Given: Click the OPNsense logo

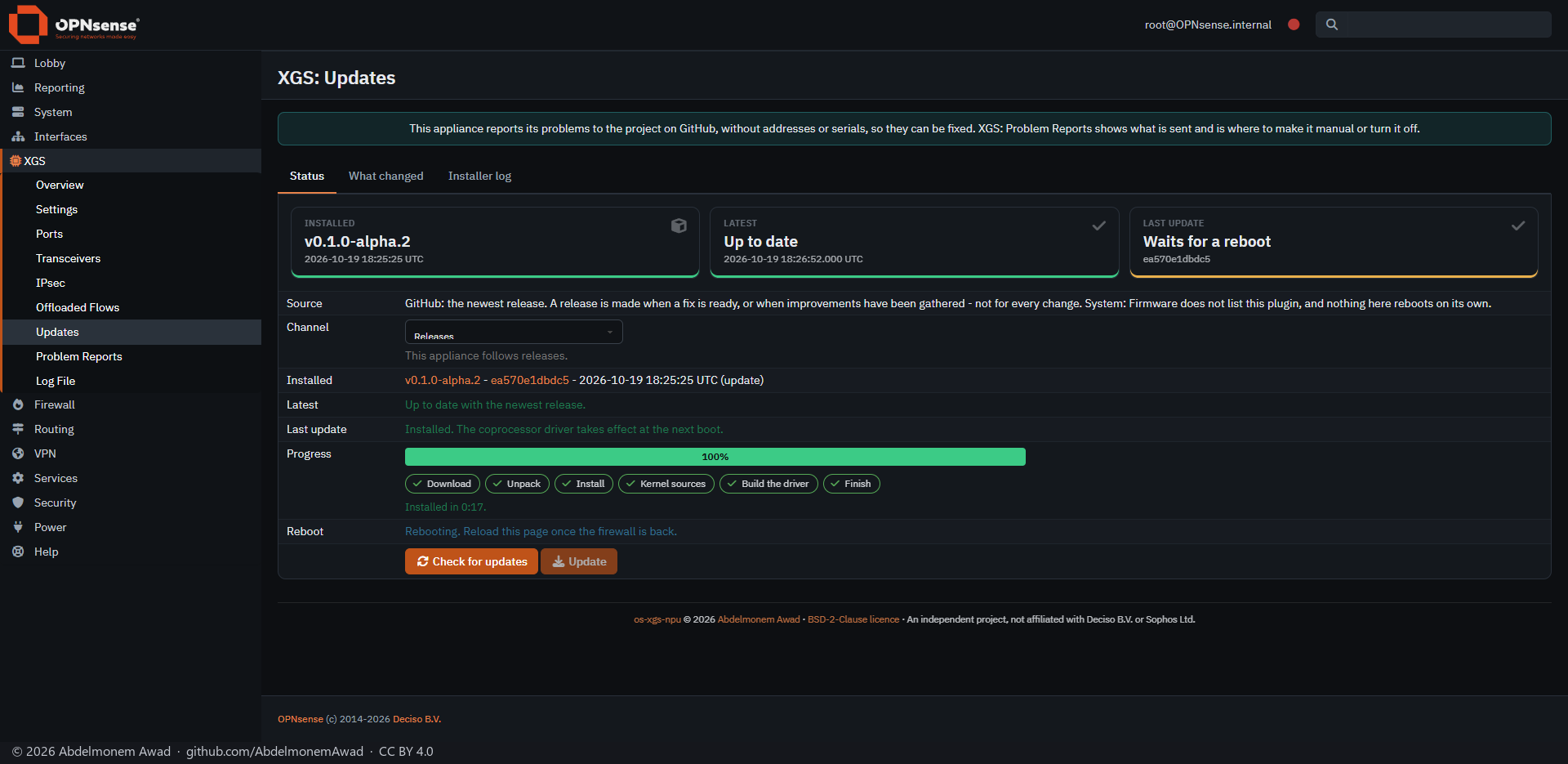Looking at the screenshot, I should pyautogui.click(x=73, y=25).
